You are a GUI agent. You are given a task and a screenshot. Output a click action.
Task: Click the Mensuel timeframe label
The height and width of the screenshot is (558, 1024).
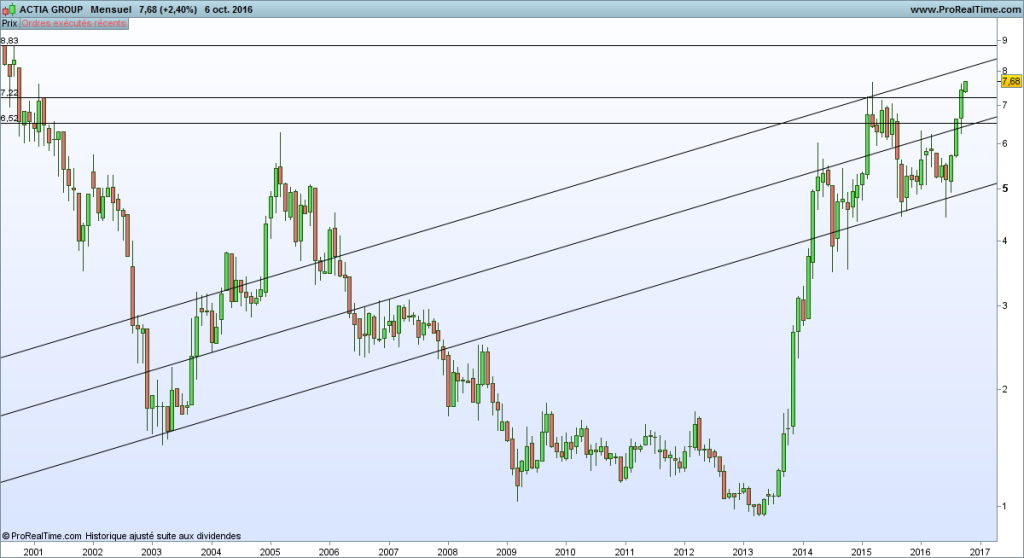click(x=111, y=9)
